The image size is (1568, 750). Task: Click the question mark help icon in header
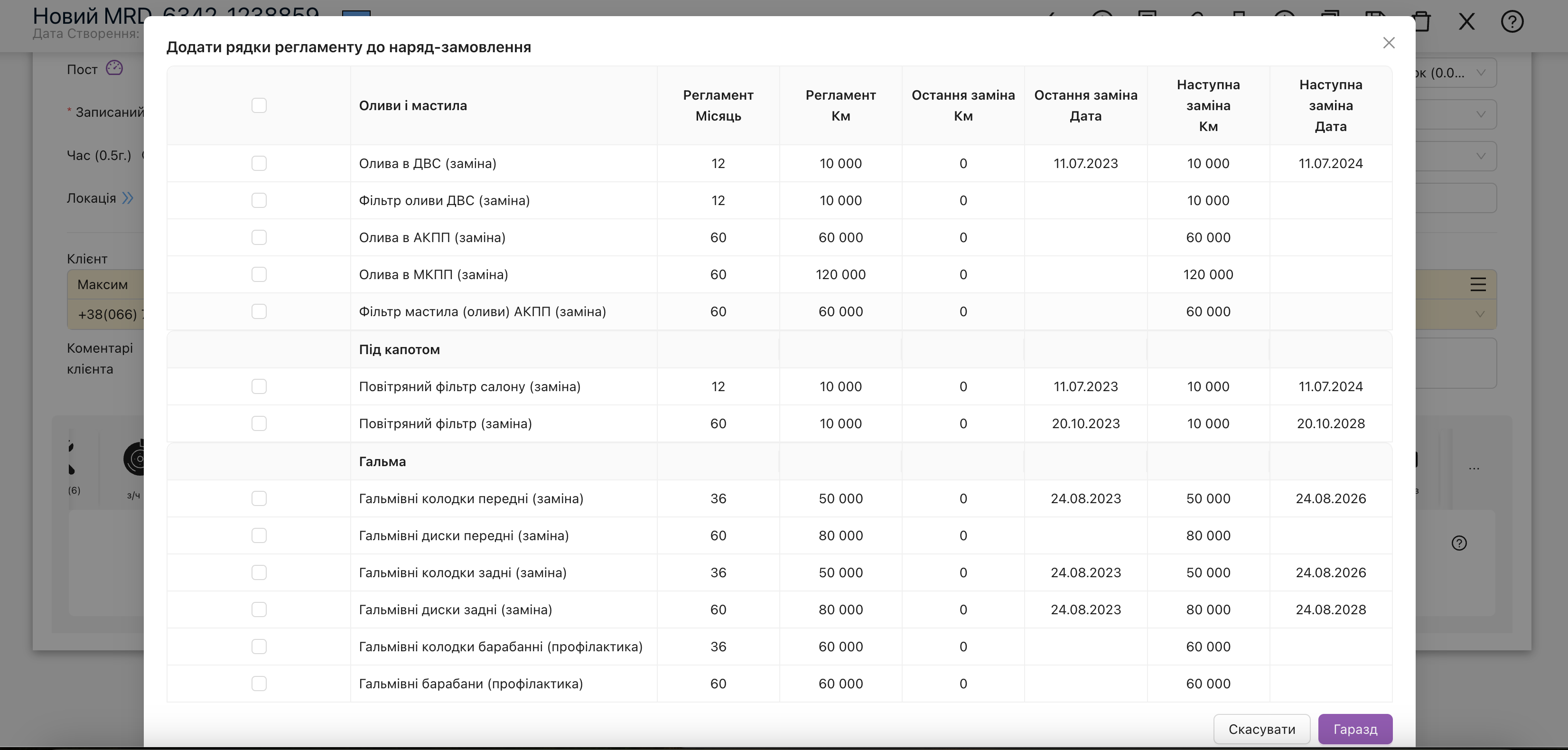[x=1512, y=22]
